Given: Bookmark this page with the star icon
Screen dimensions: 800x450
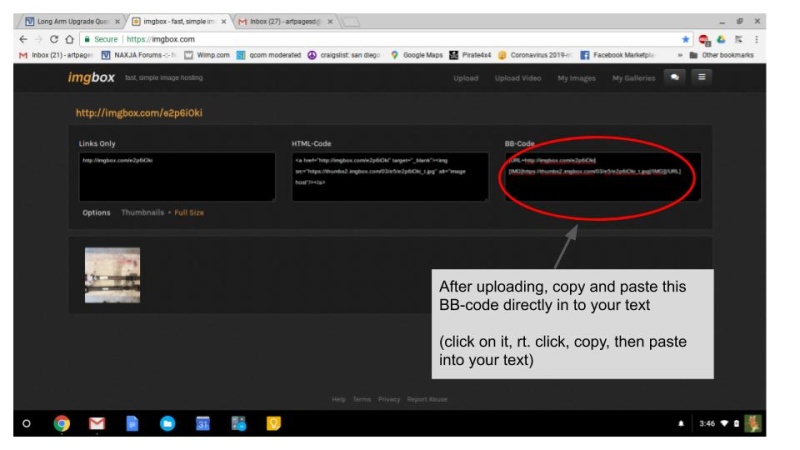Looking at the screenshot, I should (x=685, y=39).
